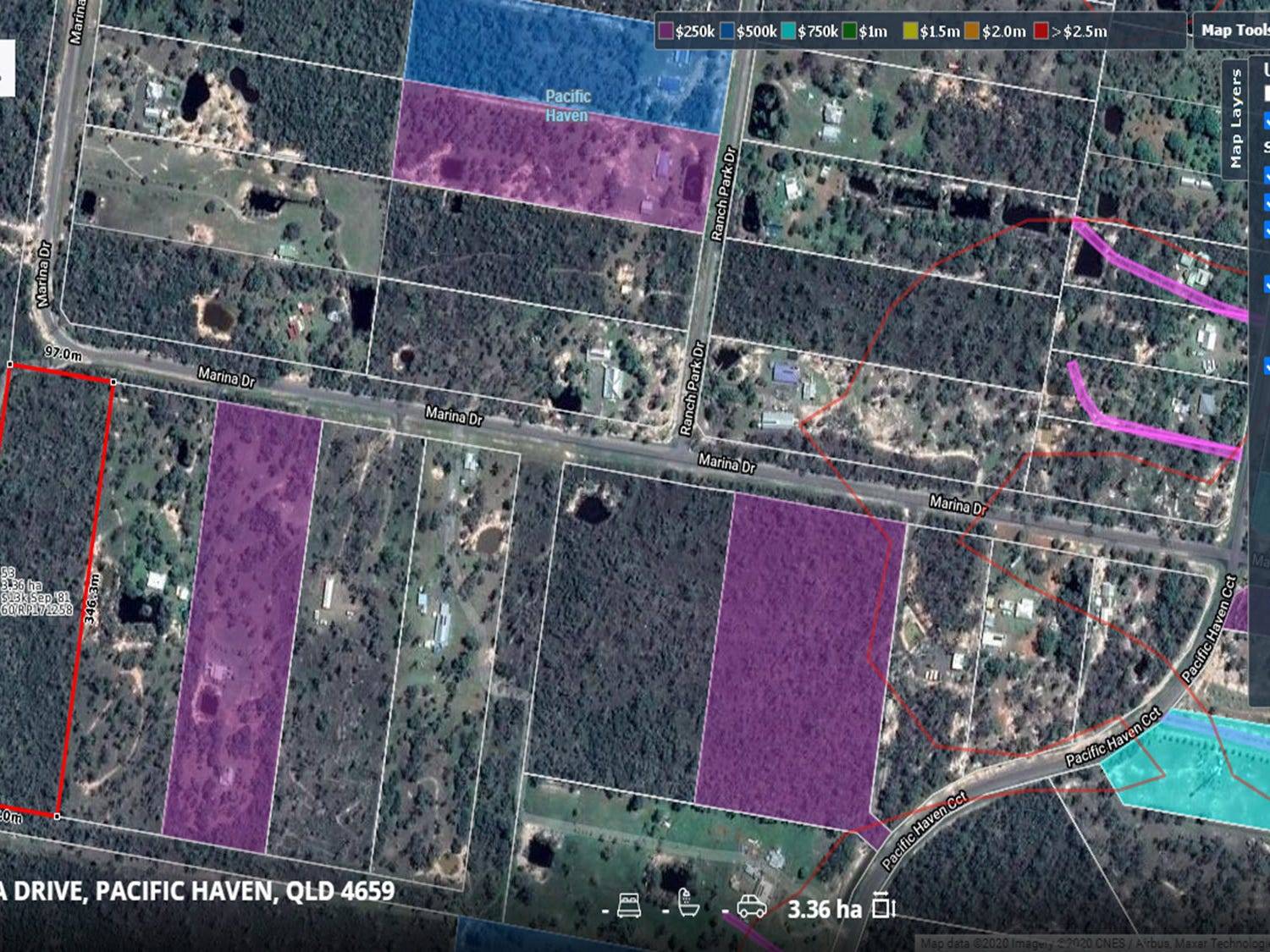1270x952 pixels.
Task: Tick the unchecked white layer checkbox
Action: pyautogui.click(x=1267, y=93)
